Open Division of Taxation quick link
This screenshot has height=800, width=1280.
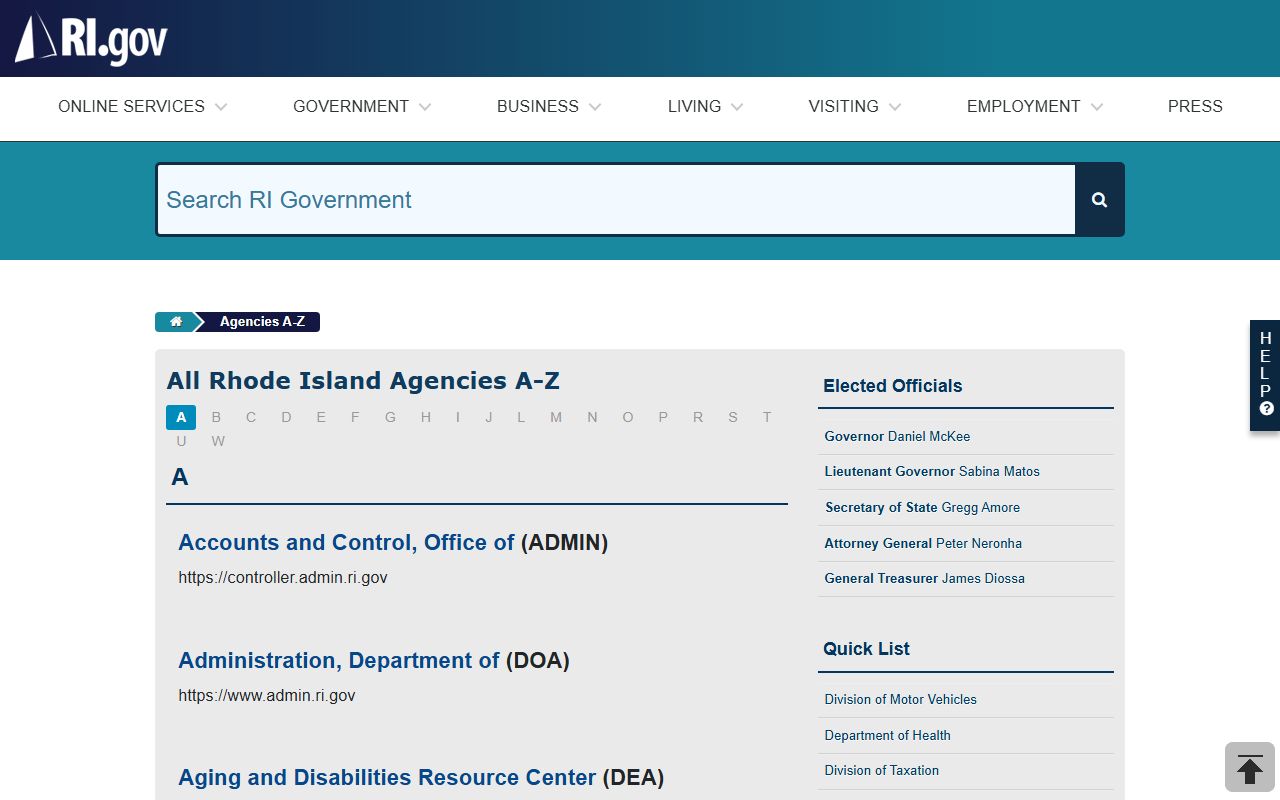point(881,770)
